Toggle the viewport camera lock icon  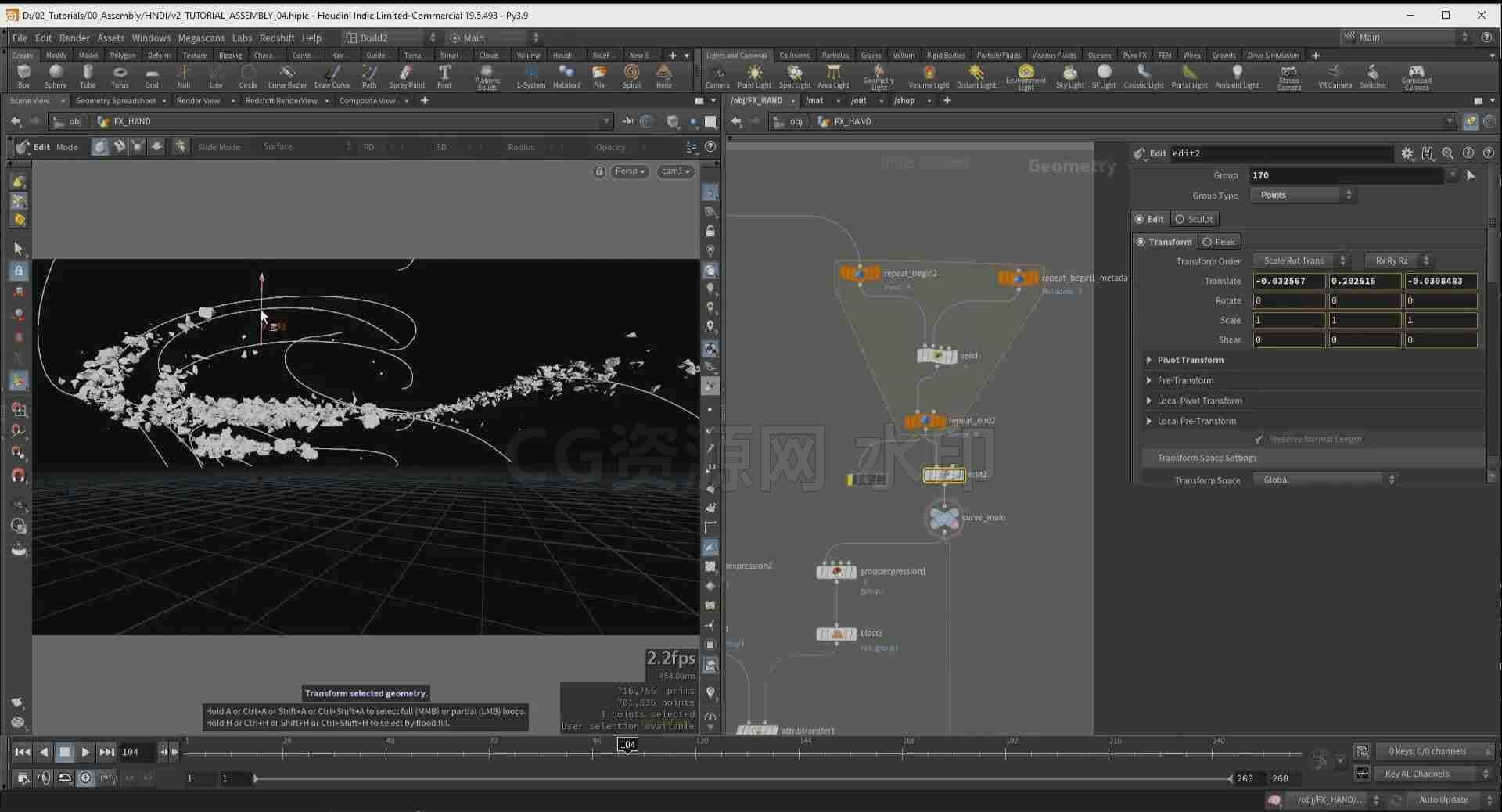click(x=599, y=171)
